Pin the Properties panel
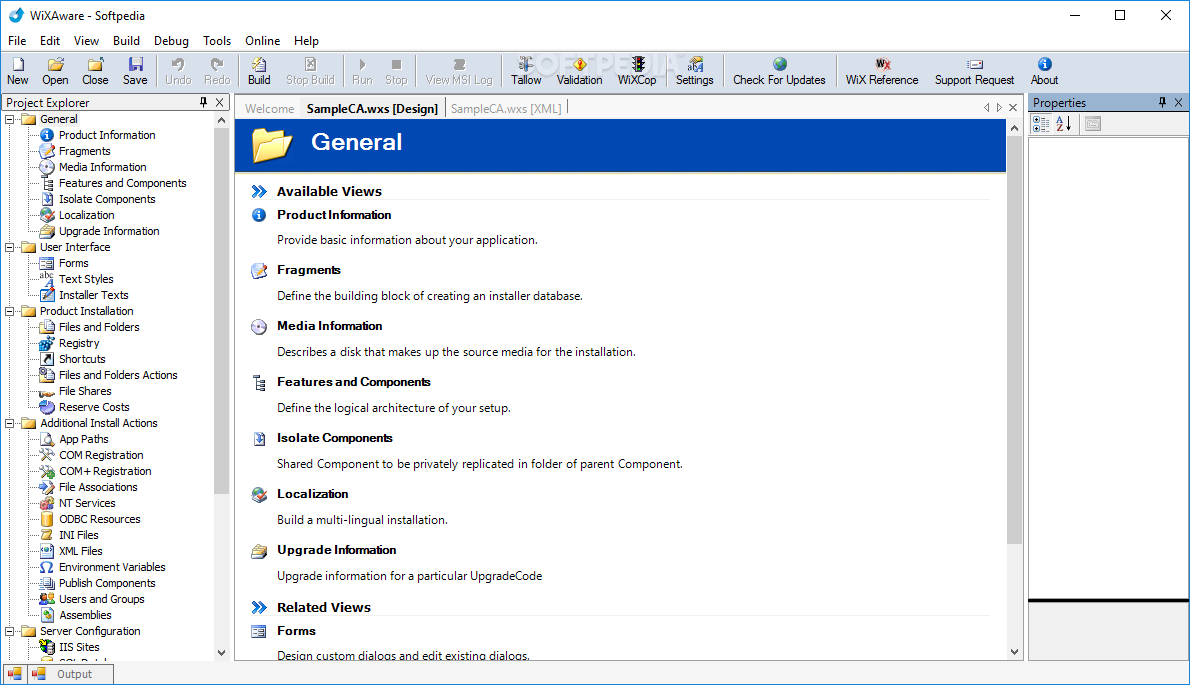1190x685 pixels. pyautogui.click(x=1162, y=102)
